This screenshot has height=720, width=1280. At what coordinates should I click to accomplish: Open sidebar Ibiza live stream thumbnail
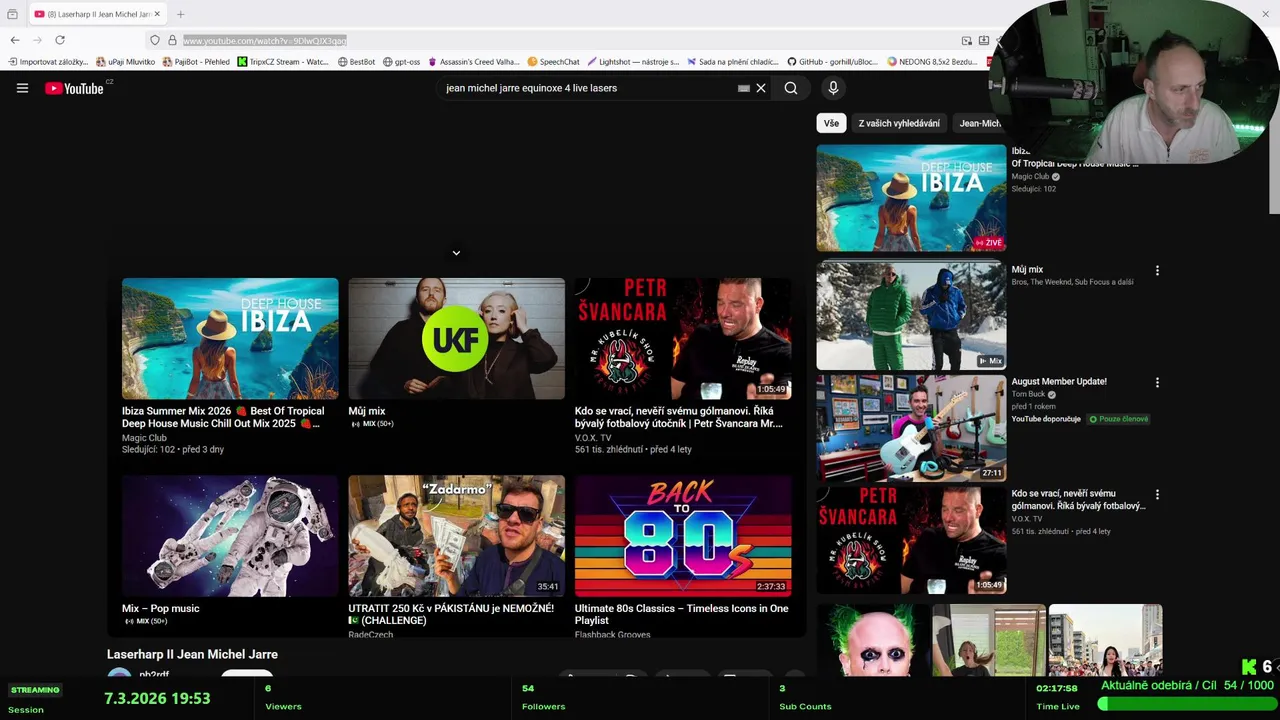pos(911,198)
